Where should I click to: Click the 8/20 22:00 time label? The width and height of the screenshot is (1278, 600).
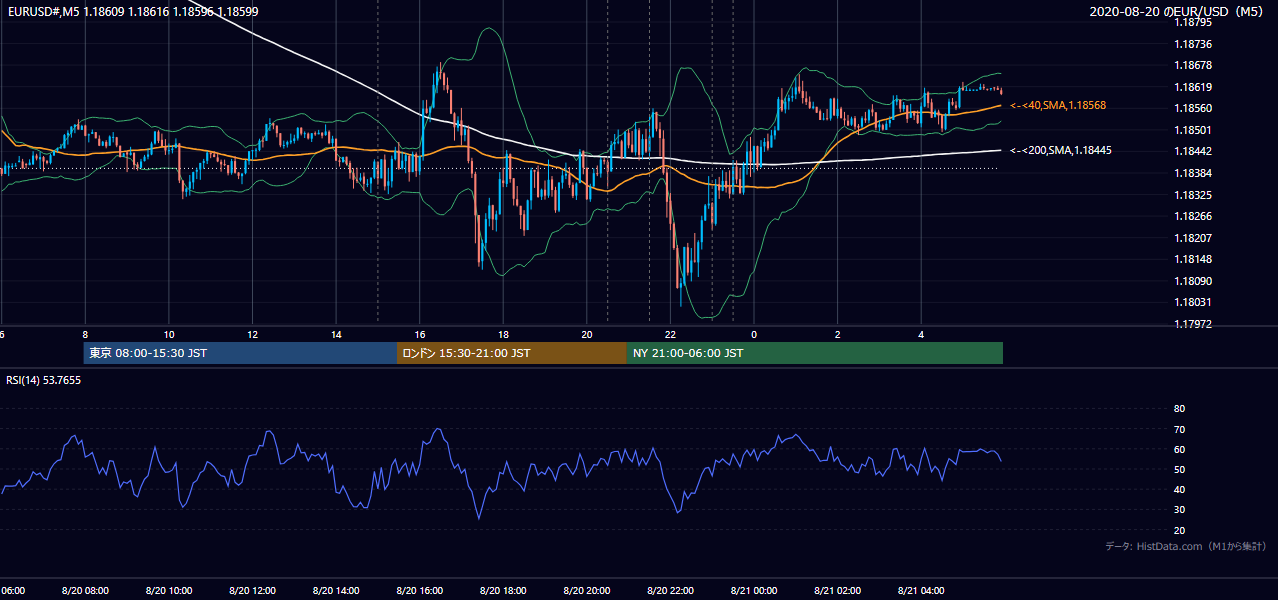pos(670,591)
